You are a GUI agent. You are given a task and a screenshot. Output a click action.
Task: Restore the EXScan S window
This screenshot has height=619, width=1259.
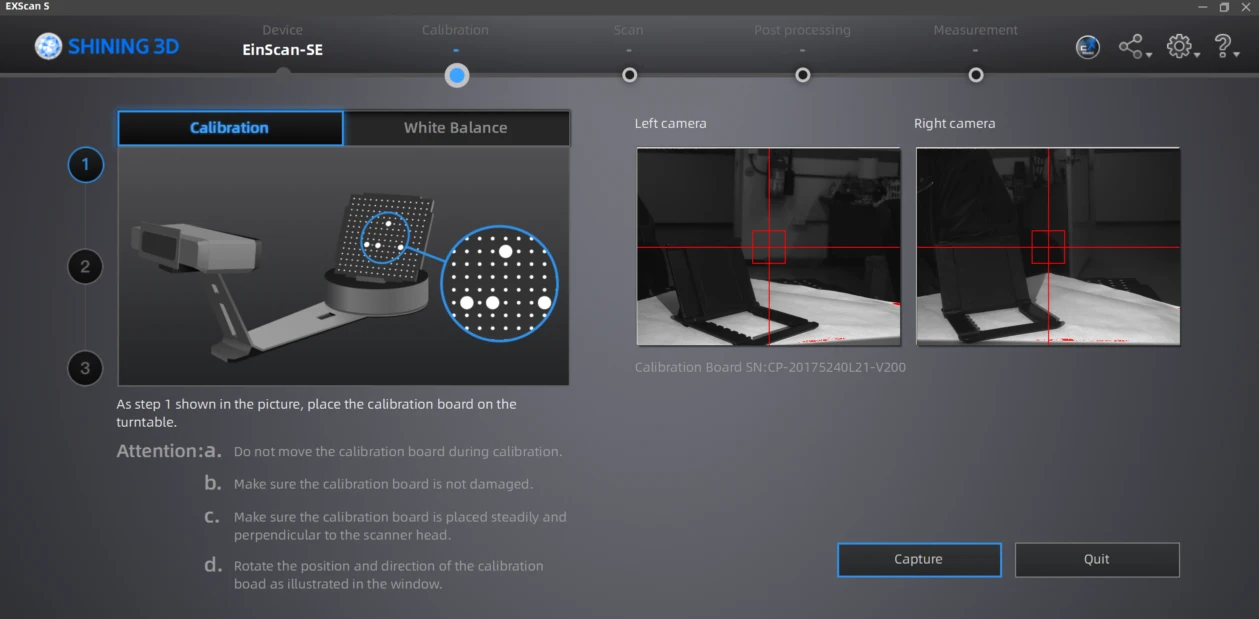1225,7
